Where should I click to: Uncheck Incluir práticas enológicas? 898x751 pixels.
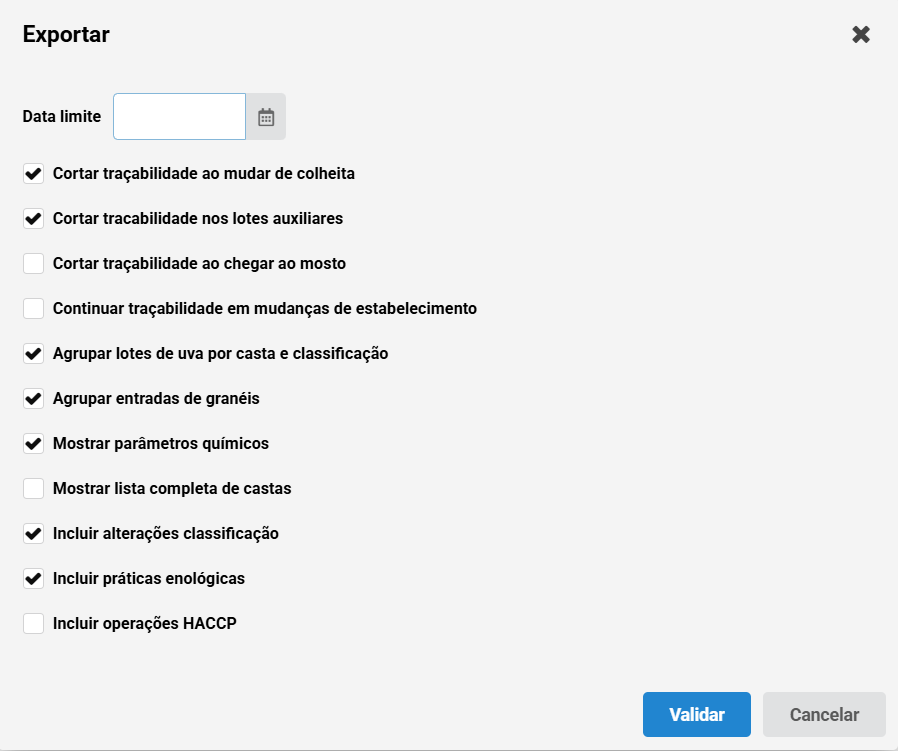coord(33,579)
